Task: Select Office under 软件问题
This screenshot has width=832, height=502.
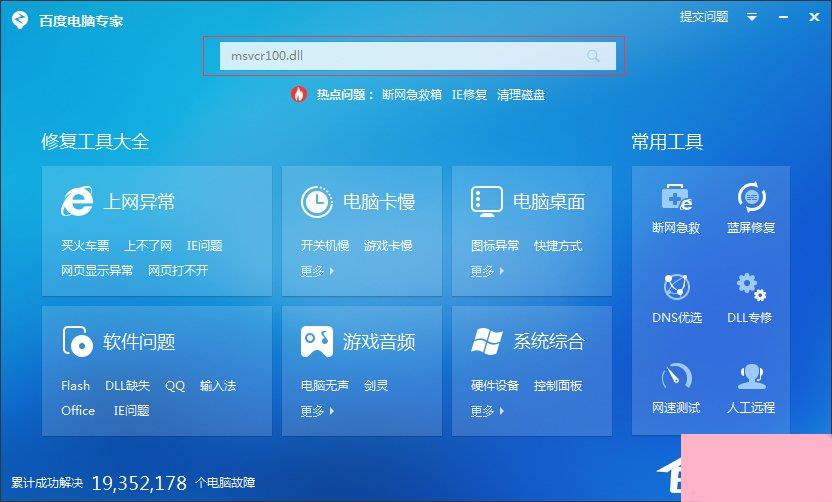Action: click(78, 410)
